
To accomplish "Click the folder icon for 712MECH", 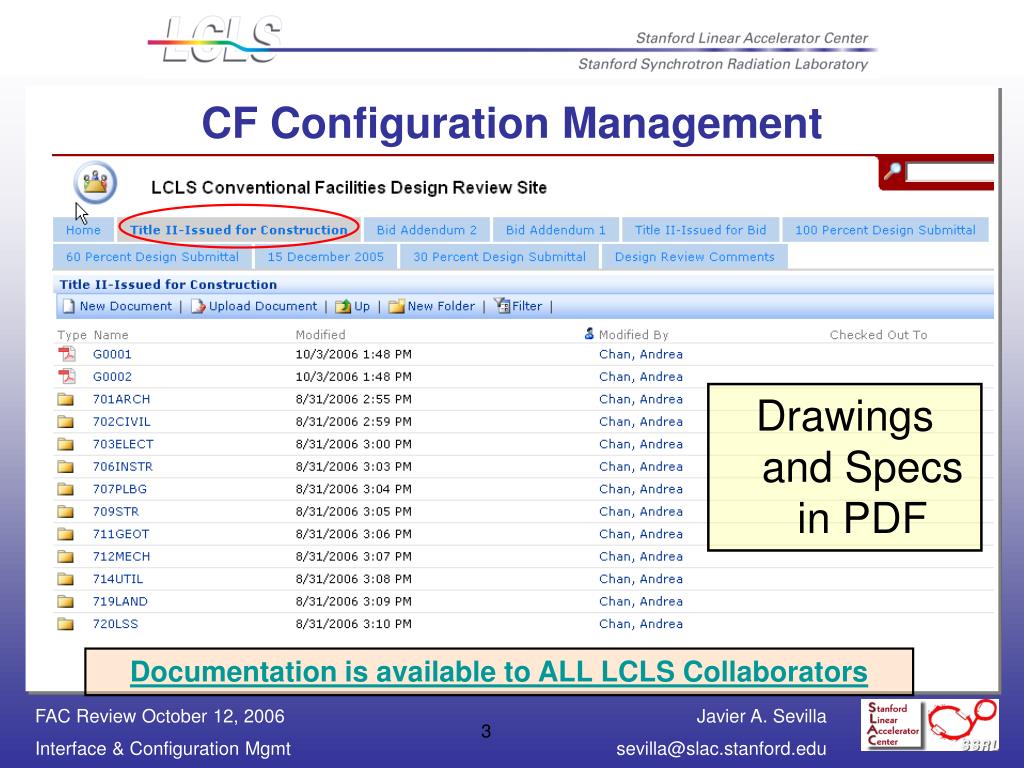I will point(65,556).
